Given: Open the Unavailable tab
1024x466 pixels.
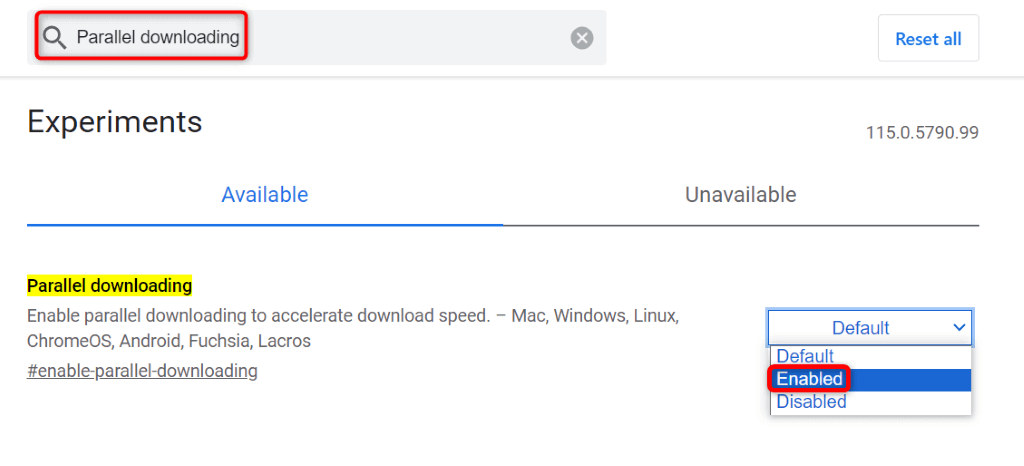Looking at the screenshot, I should click(740, 194).
